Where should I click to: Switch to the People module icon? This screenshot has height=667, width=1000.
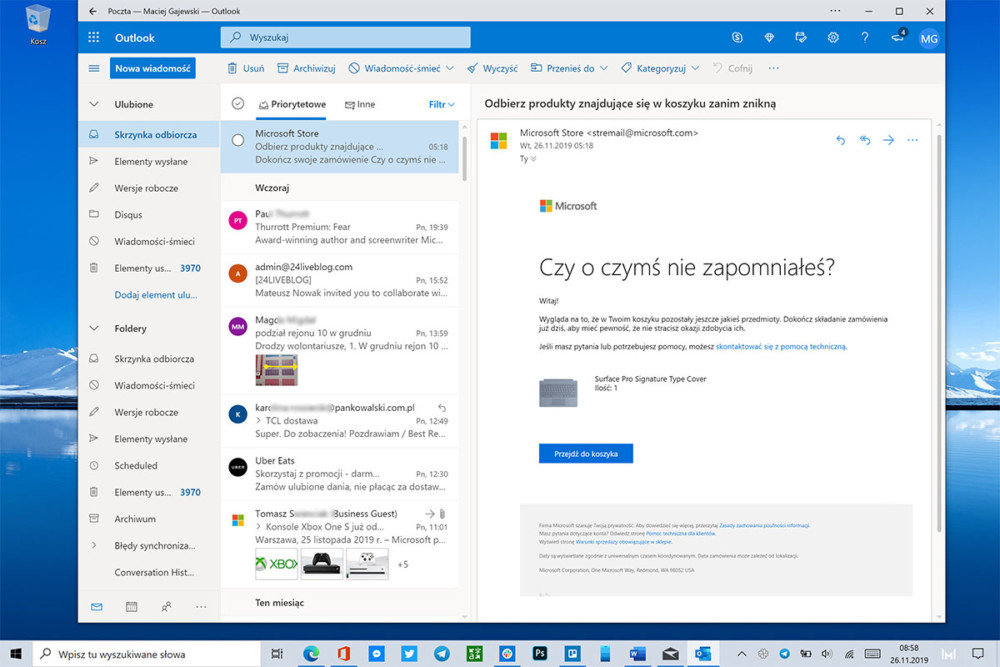pos(166,606)
